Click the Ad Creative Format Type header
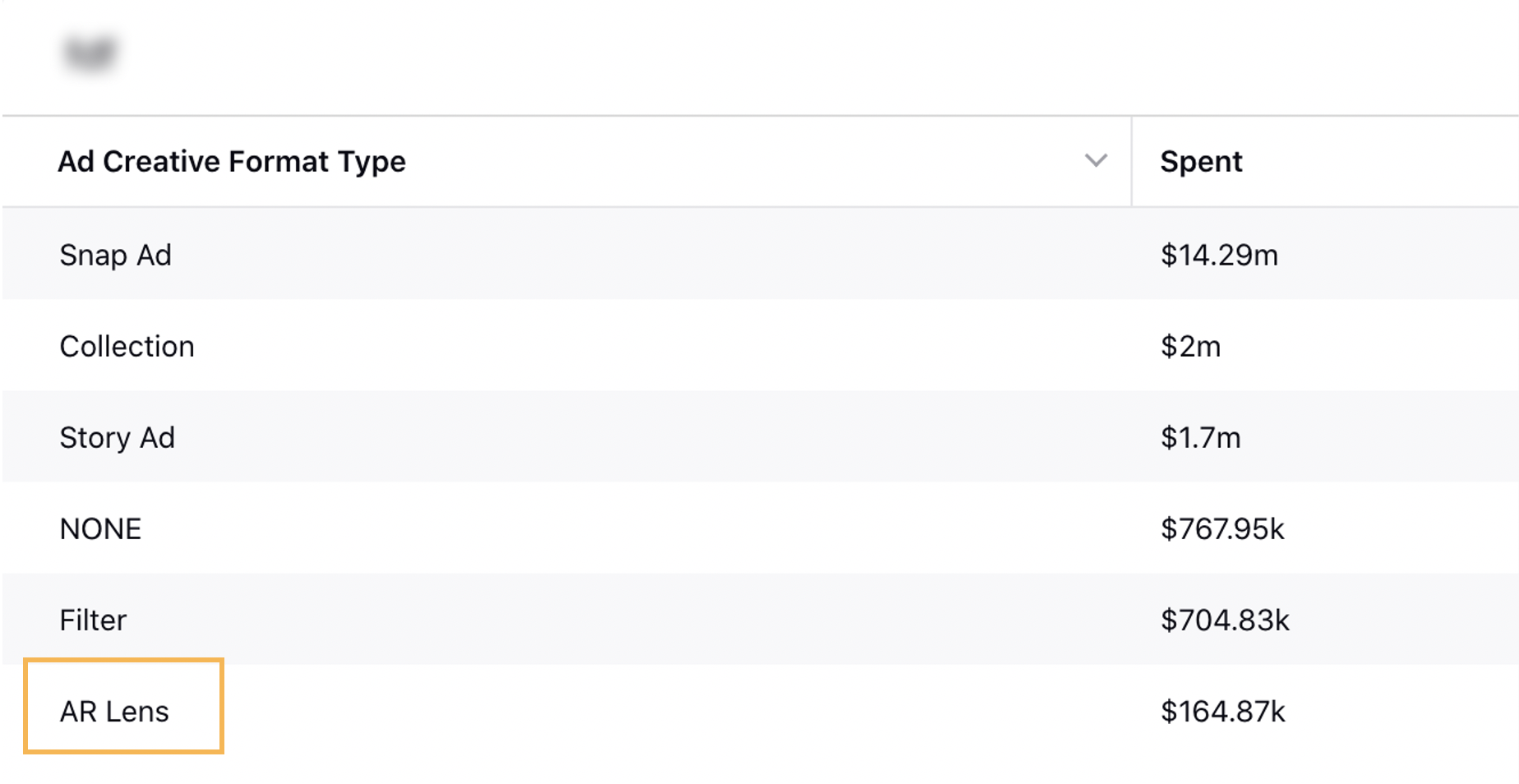This screenshot has height=784, width=1519. (x=232, y=162)
